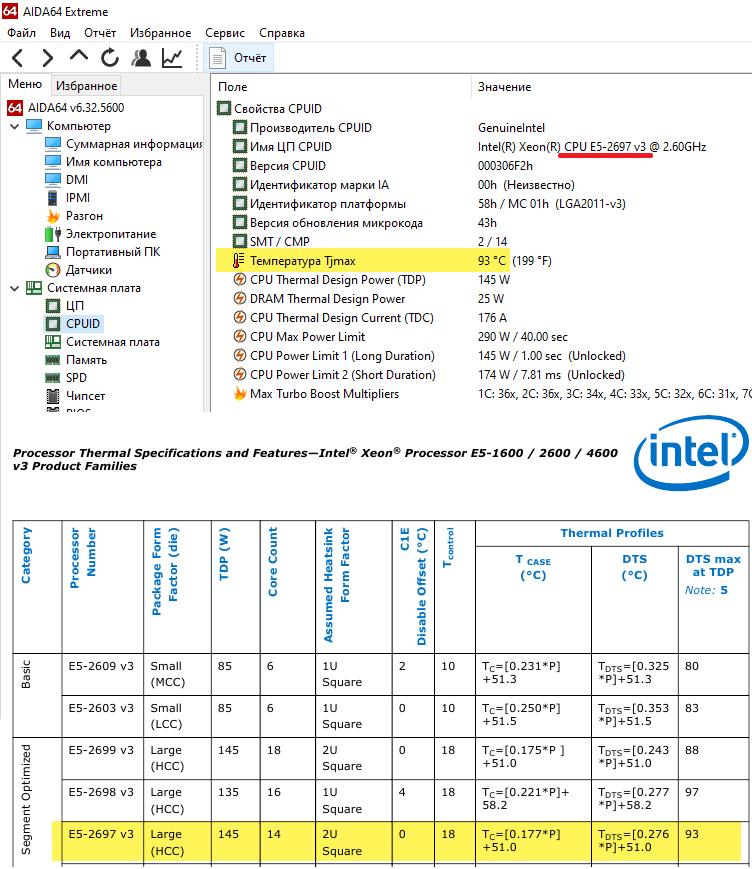Image resolution: width=752 pixels, height=869 pixels.
Task: Click the Чипсет chip icon
Action: coord(53,396)
